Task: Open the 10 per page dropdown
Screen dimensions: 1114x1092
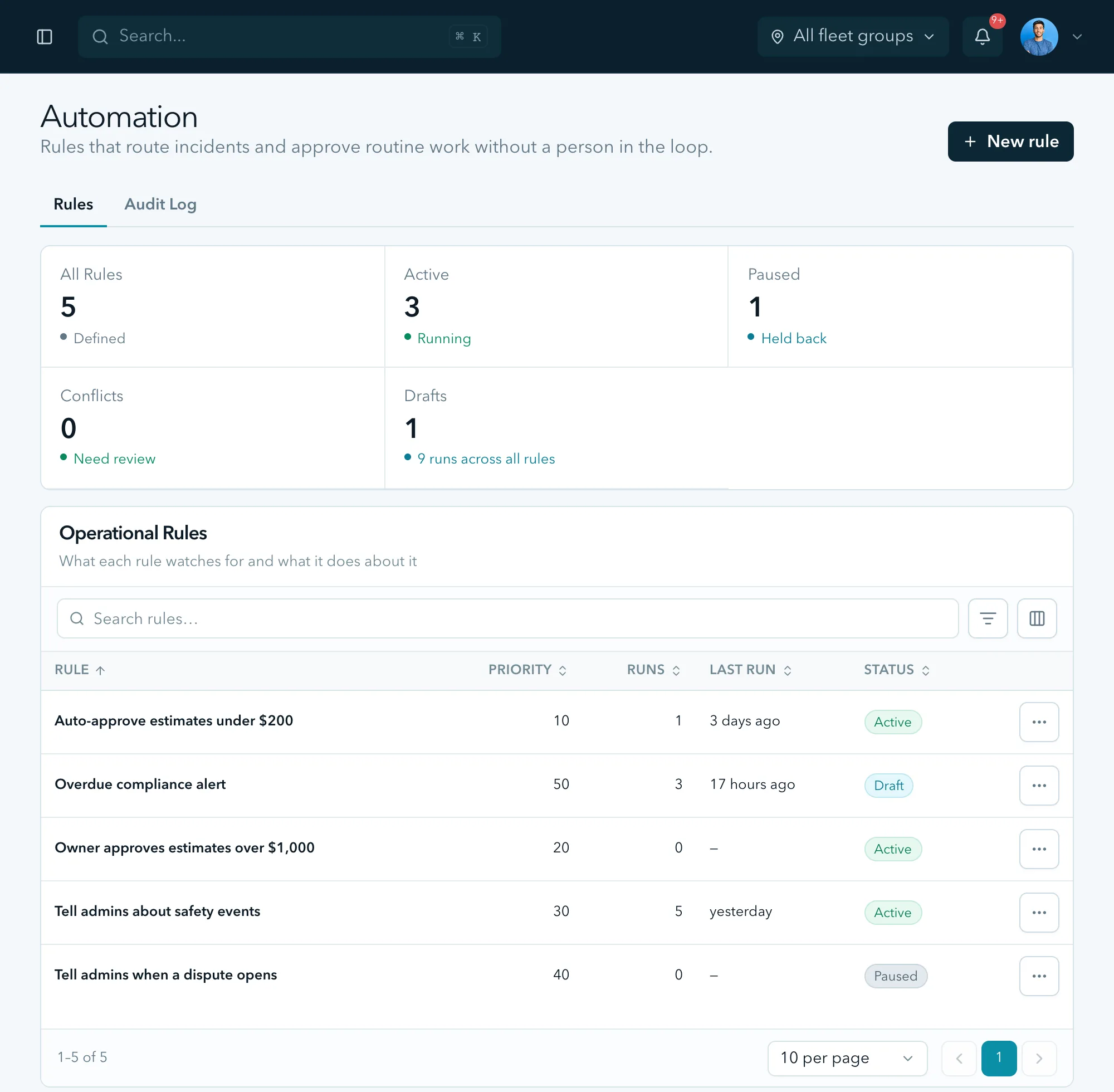Action: click(x=847, y=1058)
